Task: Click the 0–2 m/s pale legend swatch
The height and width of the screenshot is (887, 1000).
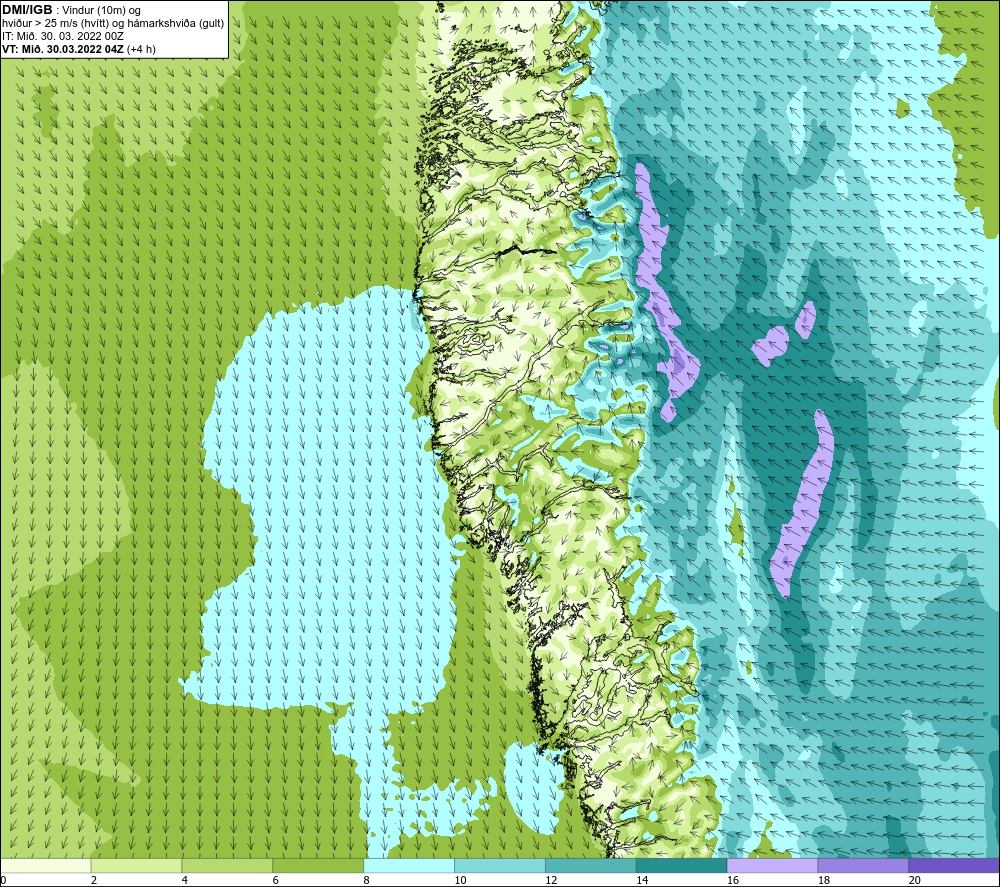Action: (x=46, y=866)
